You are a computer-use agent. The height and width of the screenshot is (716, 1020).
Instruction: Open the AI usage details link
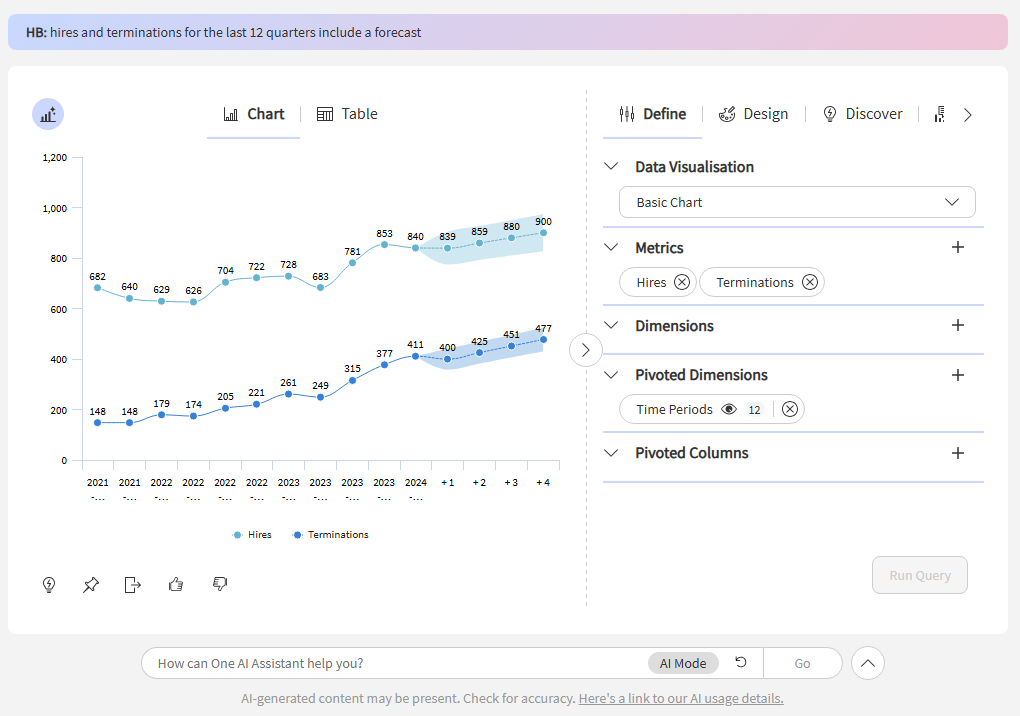[681, 699]
